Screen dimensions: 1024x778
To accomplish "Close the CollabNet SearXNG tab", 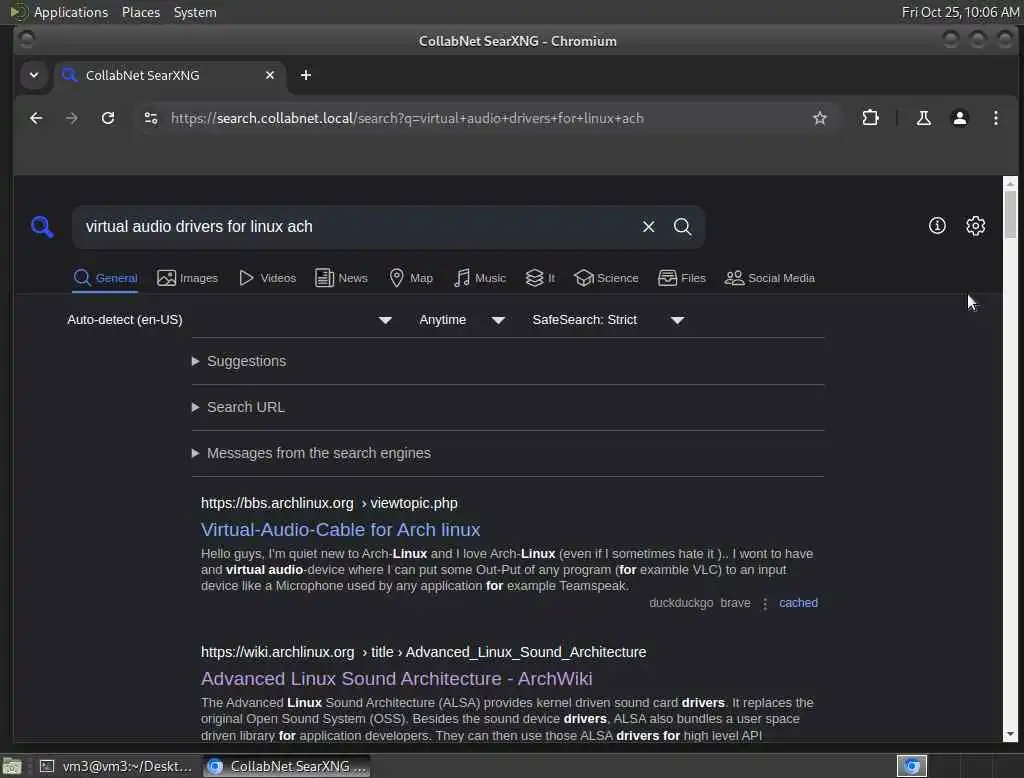I will [270, 75].
